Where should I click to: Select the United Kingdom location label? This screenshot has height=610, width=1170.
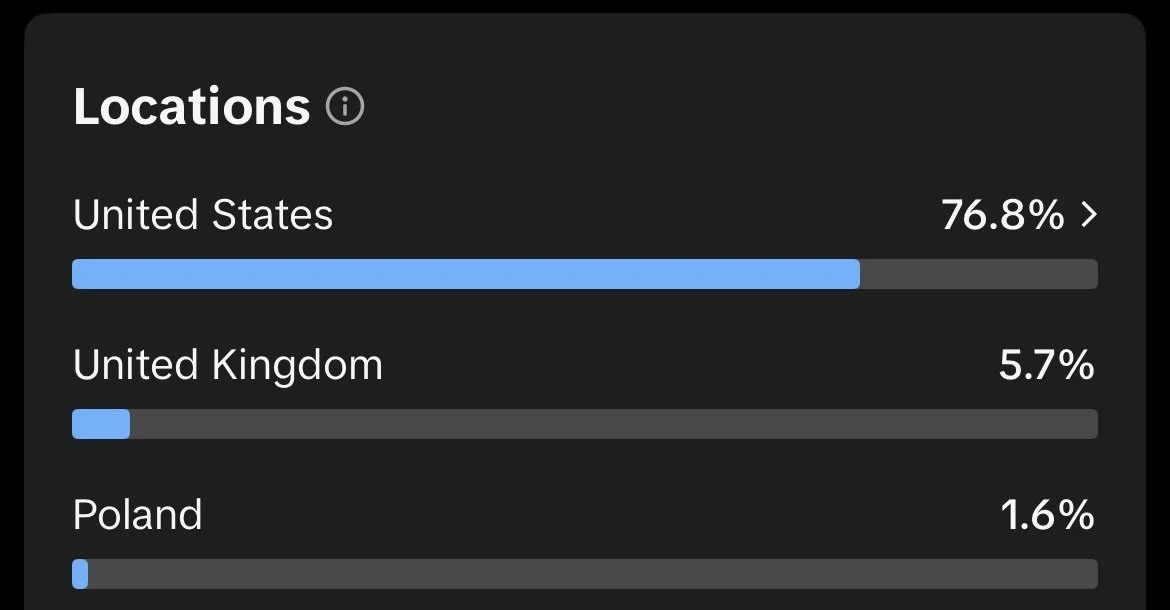[228, 365]
